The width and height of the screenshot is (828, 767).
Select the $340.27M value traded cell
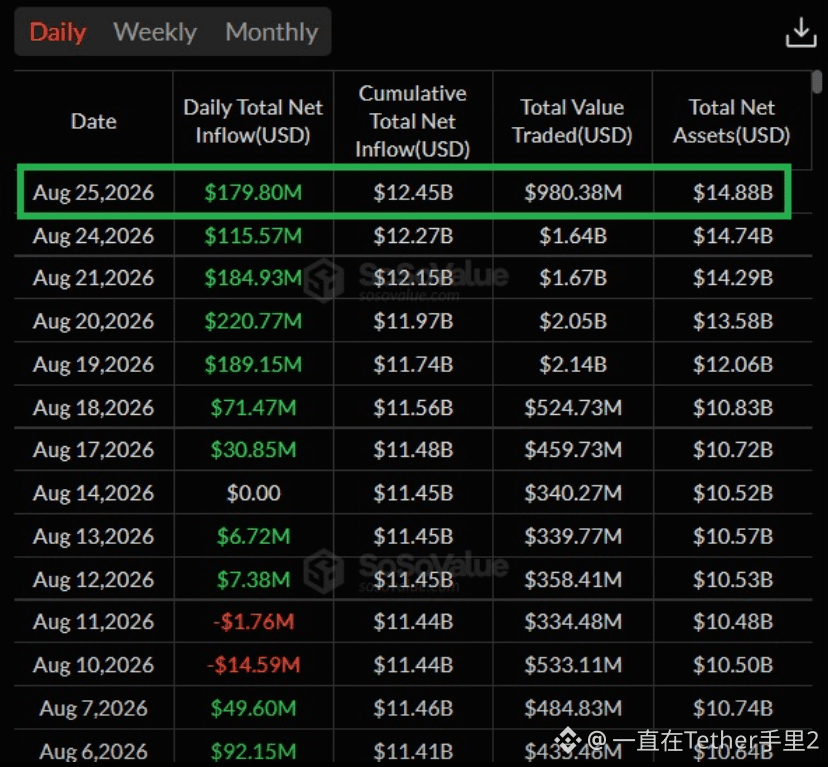point(573,493)
